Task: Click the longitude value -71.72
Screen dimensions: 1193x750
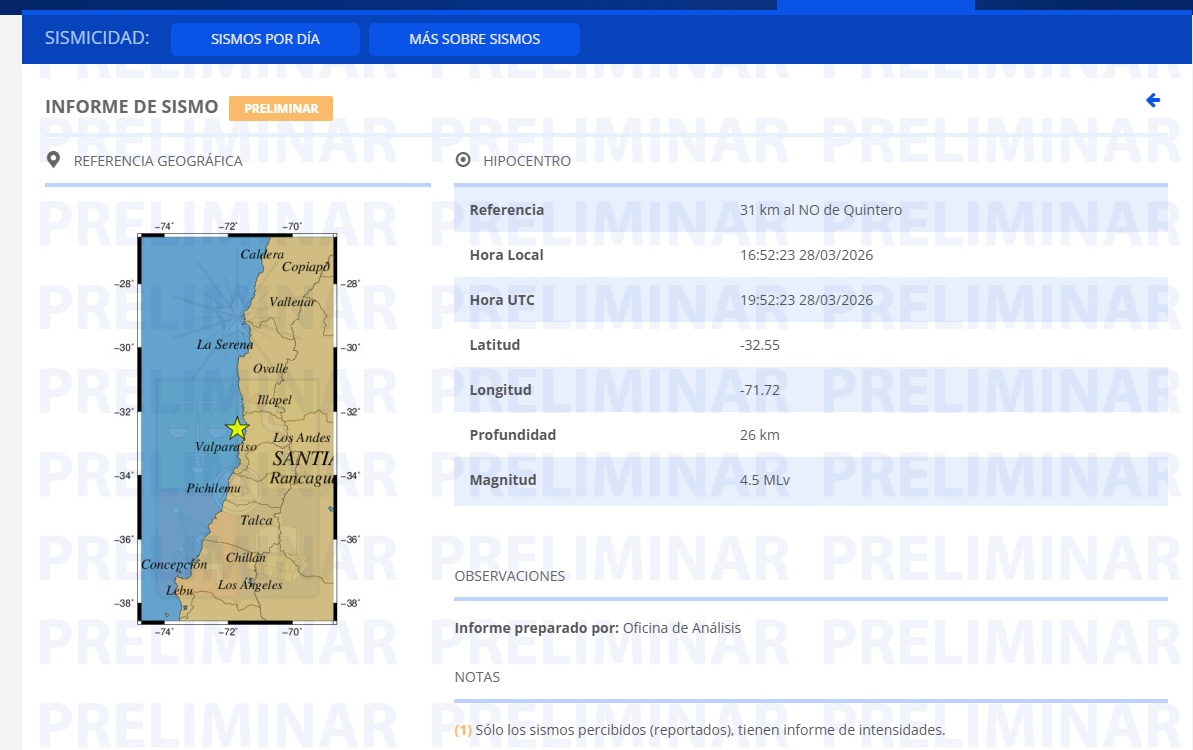Action: click(x=759, y=390)
